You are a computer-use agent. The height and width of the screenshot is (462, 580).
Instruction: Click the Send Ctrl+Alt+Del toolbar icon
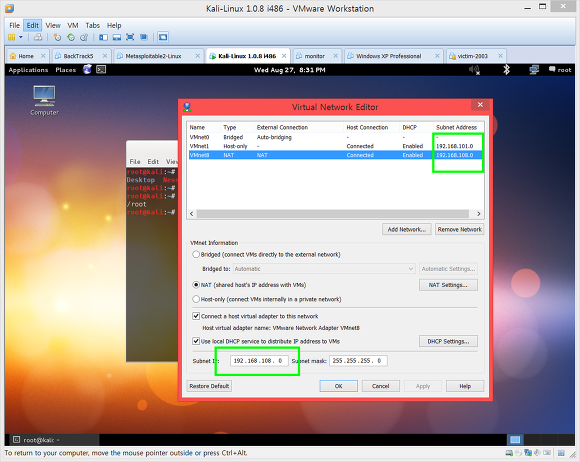[38, 37]
